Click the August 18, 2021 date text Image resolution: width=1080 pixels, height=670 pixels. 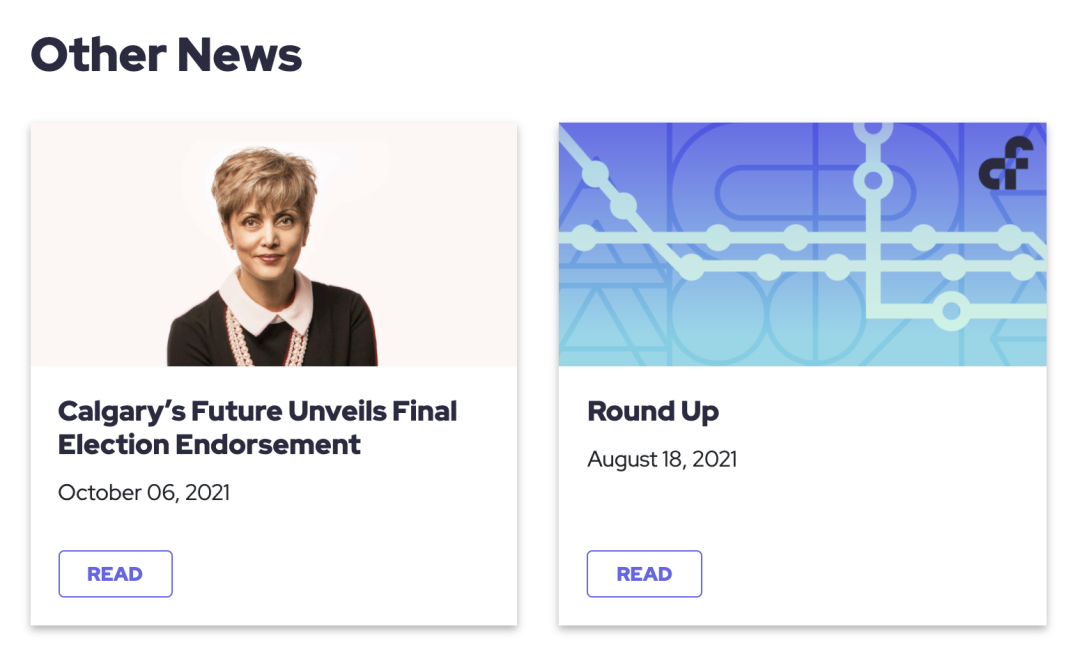tap(662, 459)
